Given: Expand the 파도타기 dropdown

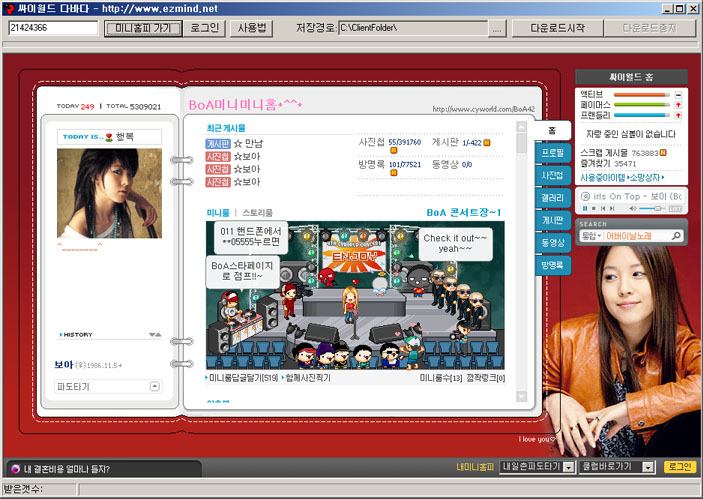Looking at the screenshot, I should coord(155,386).
